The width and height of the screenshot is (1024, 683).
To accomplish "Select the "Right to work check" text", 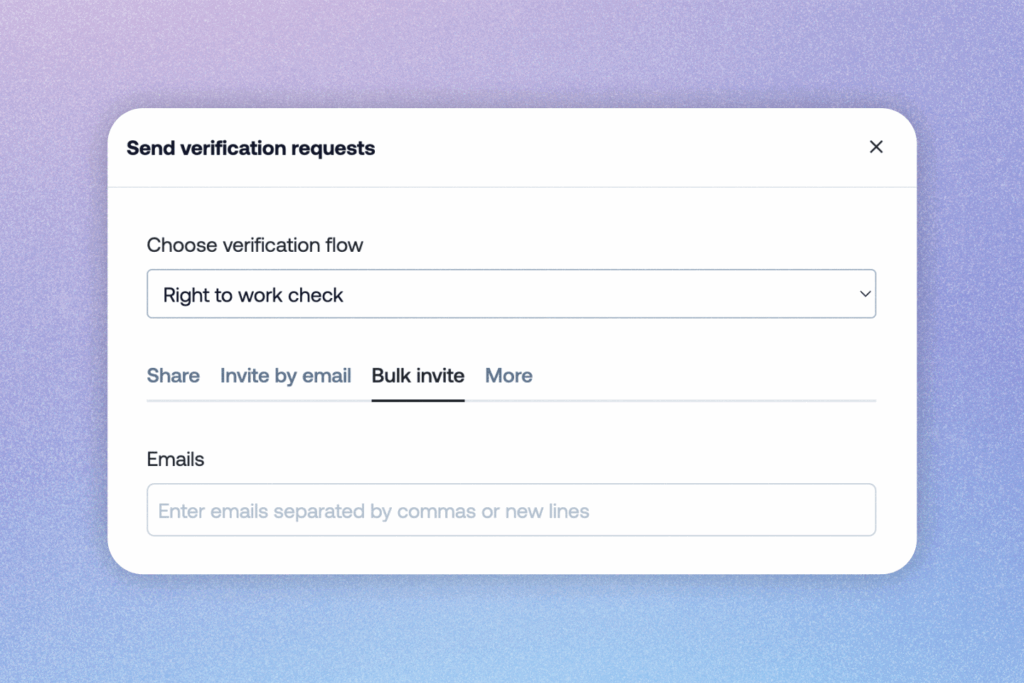I will [x=253, y=295].
